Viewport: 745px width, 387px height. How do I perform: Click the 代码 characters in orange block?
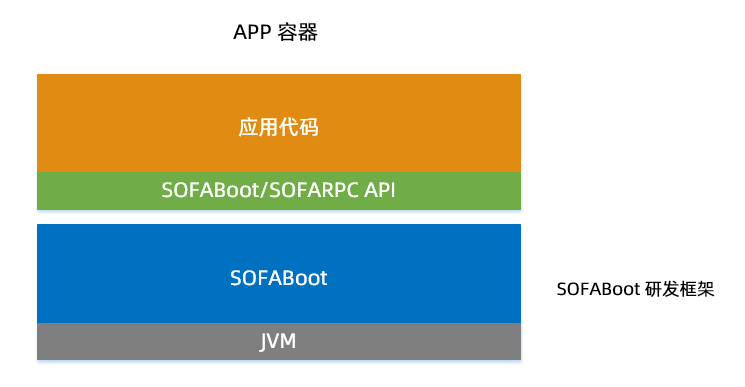tap(299, 127)
